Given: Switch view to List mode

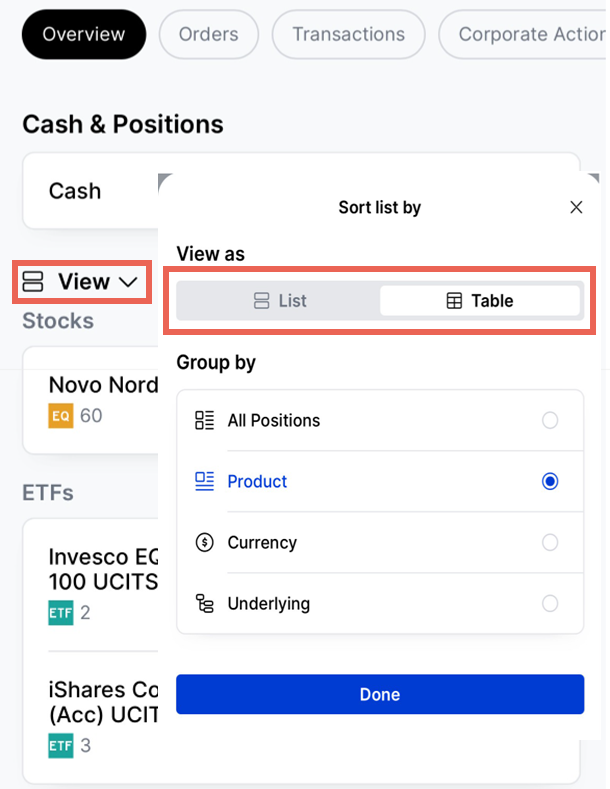Looking at the screenshot, I should pos(279,300).
